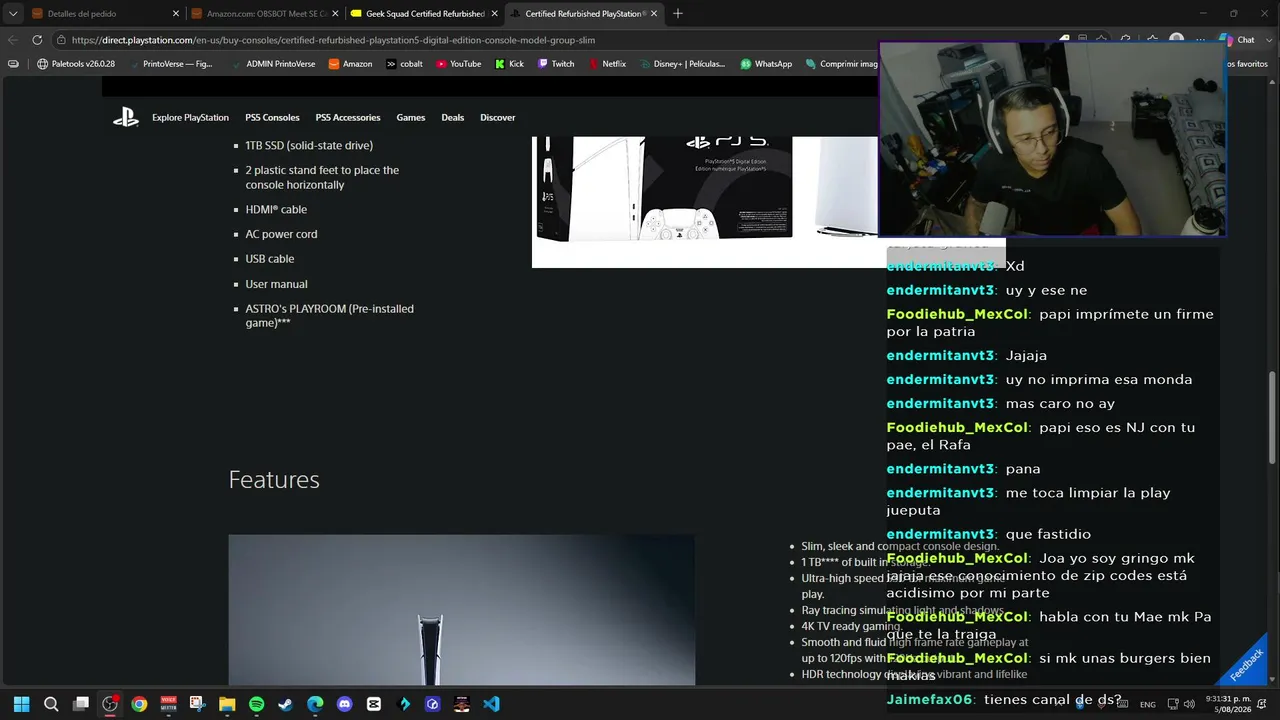Close the Certified Refurbished PlayStation tab
1280x720 pixels.
pyautogui.click(x=654, y=14)
